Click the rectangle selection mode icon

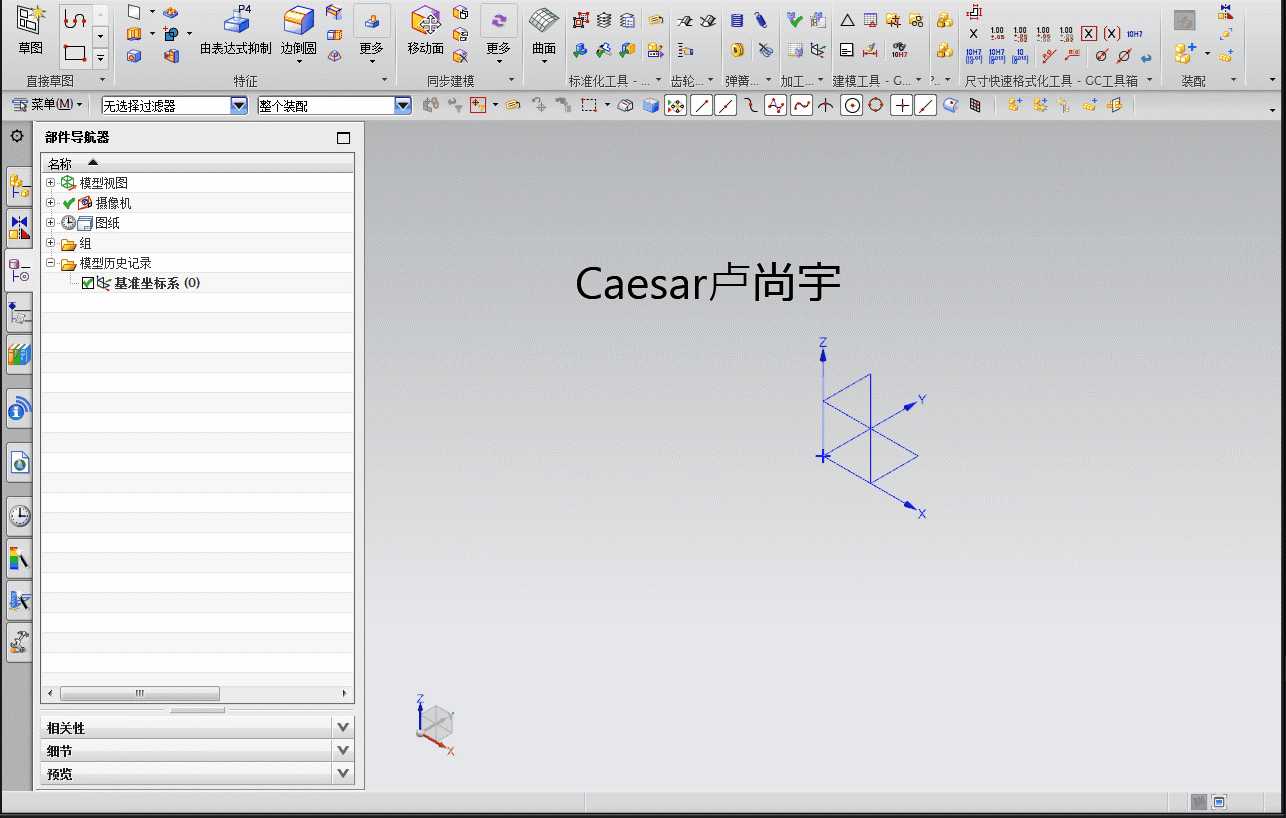590,105
